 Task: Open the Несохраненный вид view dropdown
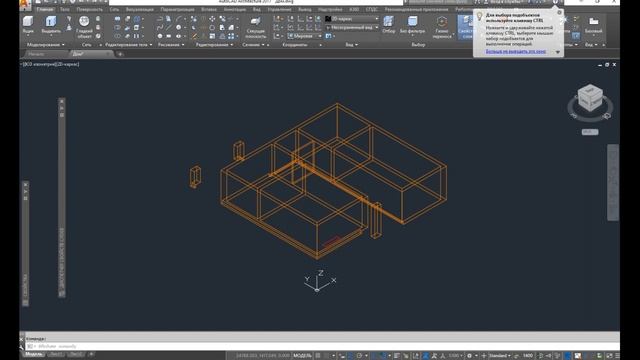pyautogui.click(x=353, y=27)
